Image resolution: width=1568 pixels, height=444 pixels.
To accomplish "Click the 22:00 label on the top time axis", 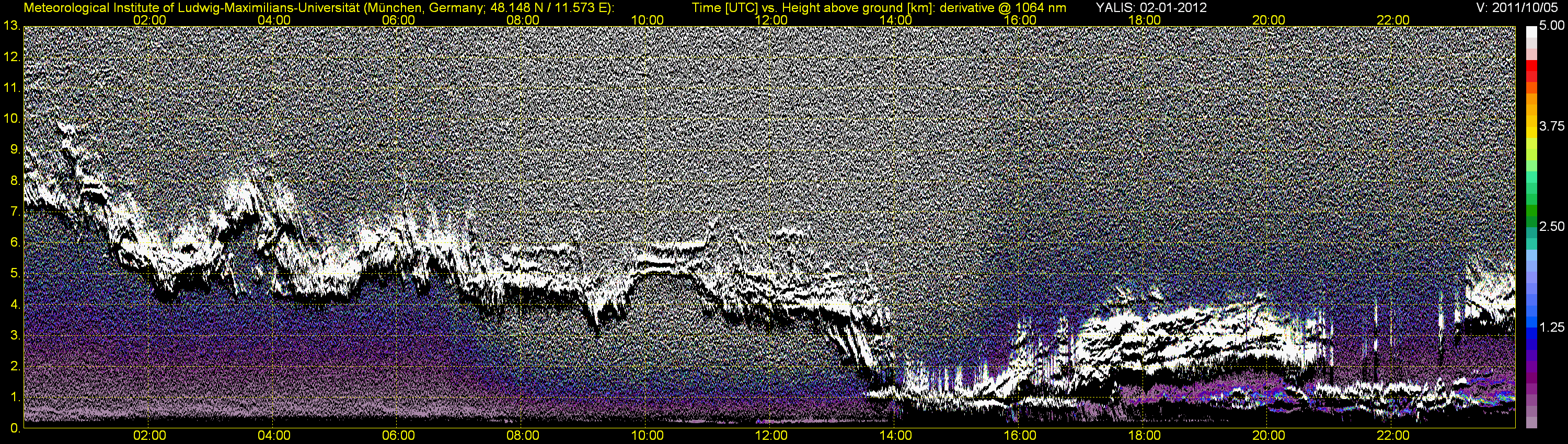I will [1393, 20].
